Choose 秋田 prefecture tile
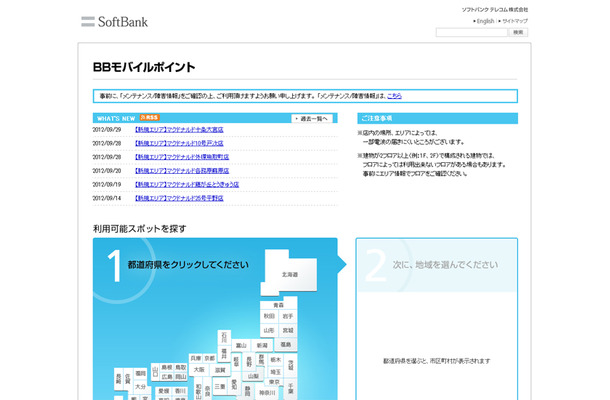 (x=269, y=316)
